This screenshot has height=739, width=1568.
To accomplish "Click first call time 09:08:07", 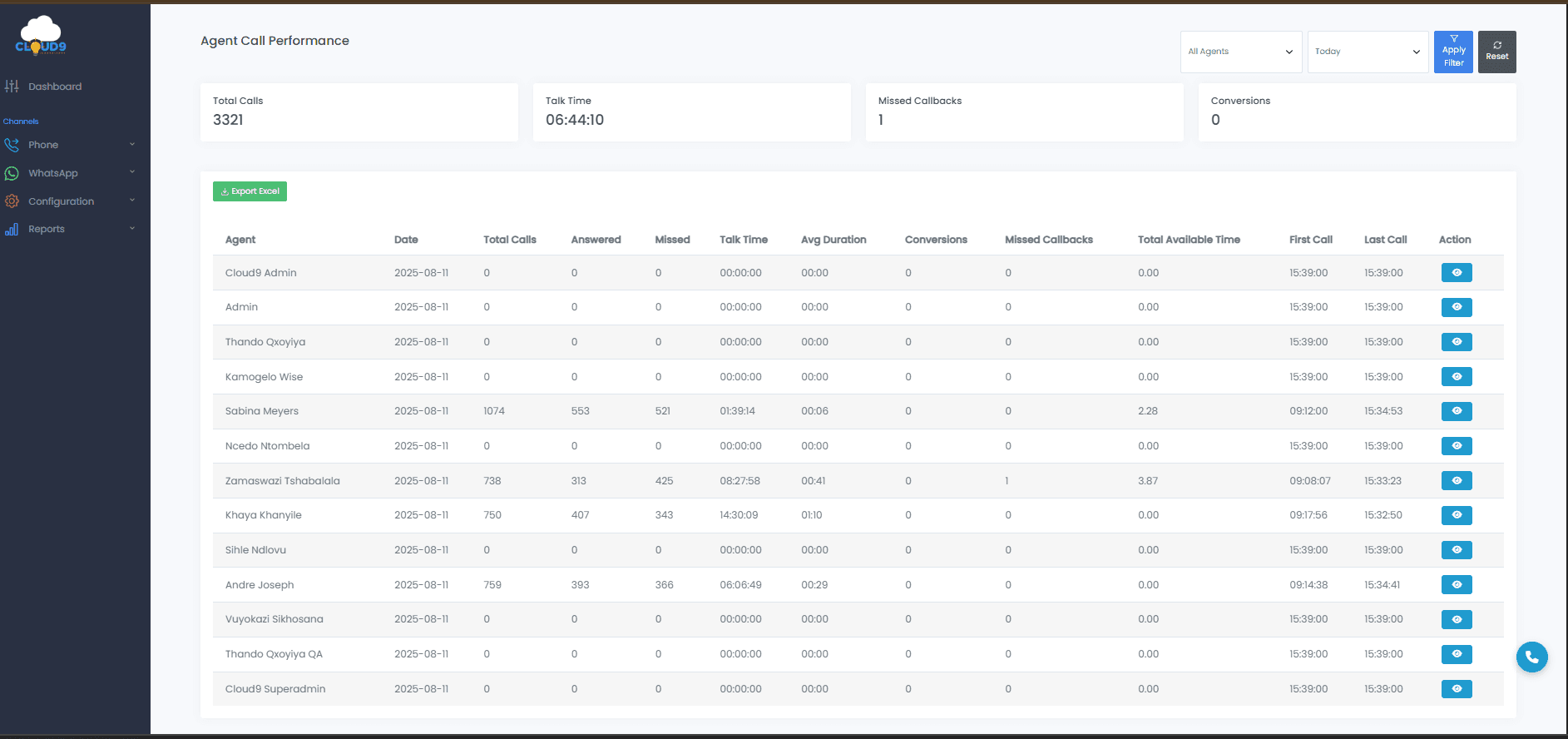I will click(1310, 481).
